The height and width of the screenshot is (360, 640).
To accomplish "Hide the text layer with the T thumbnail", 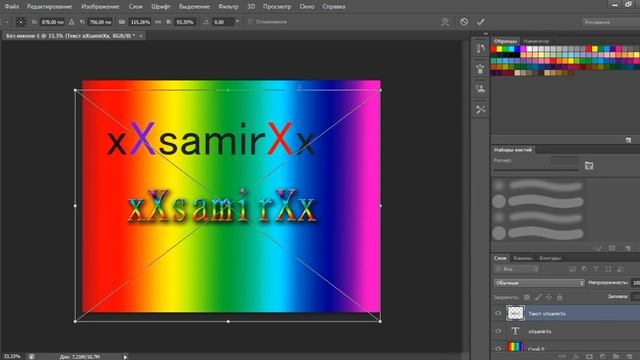I will [498, 331].
